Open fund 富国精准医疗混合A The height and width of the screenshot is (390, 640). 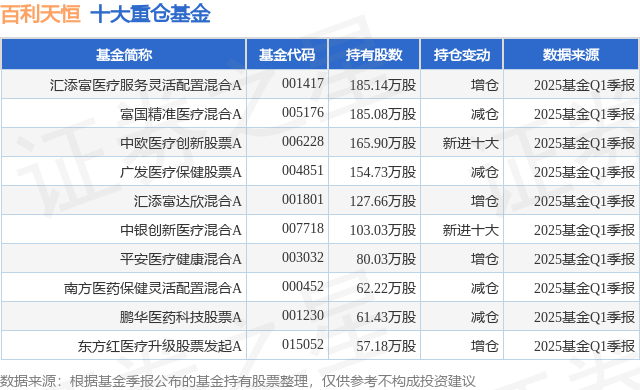coord(181,114)
